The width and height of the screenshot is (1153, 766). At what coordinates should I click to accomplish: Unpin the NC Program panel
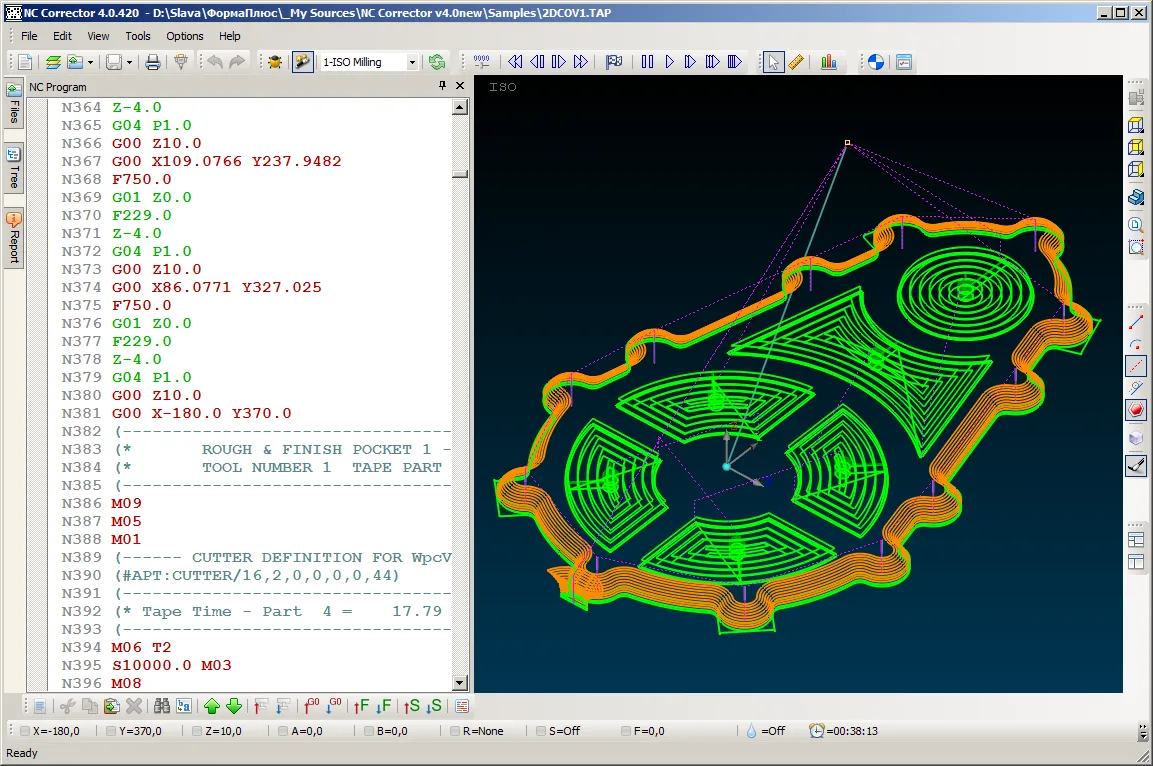coord(441,86)
